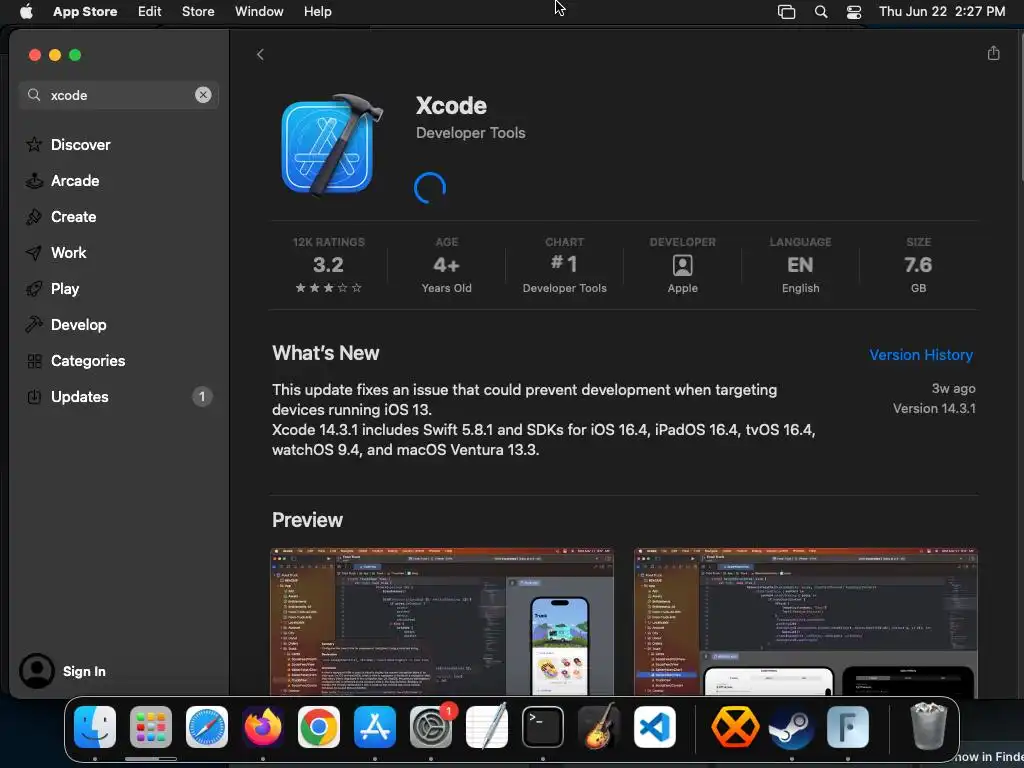Viewport: 1024px width, 768px height.
Task: Open the Help menu
Action: (317, 11)
